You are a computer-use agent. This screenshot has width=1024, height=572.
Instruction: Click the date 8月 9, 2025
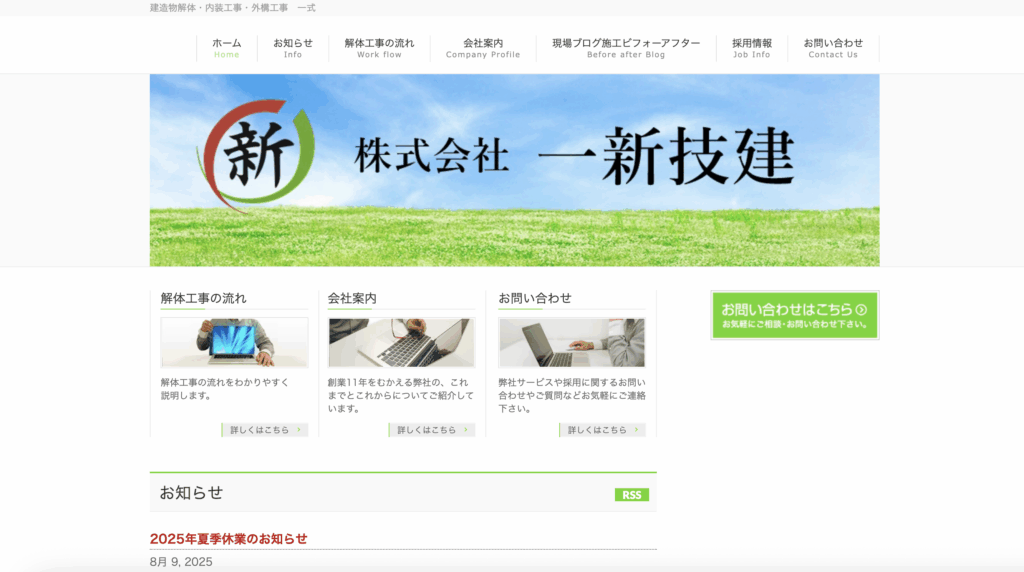coord(181,562)
